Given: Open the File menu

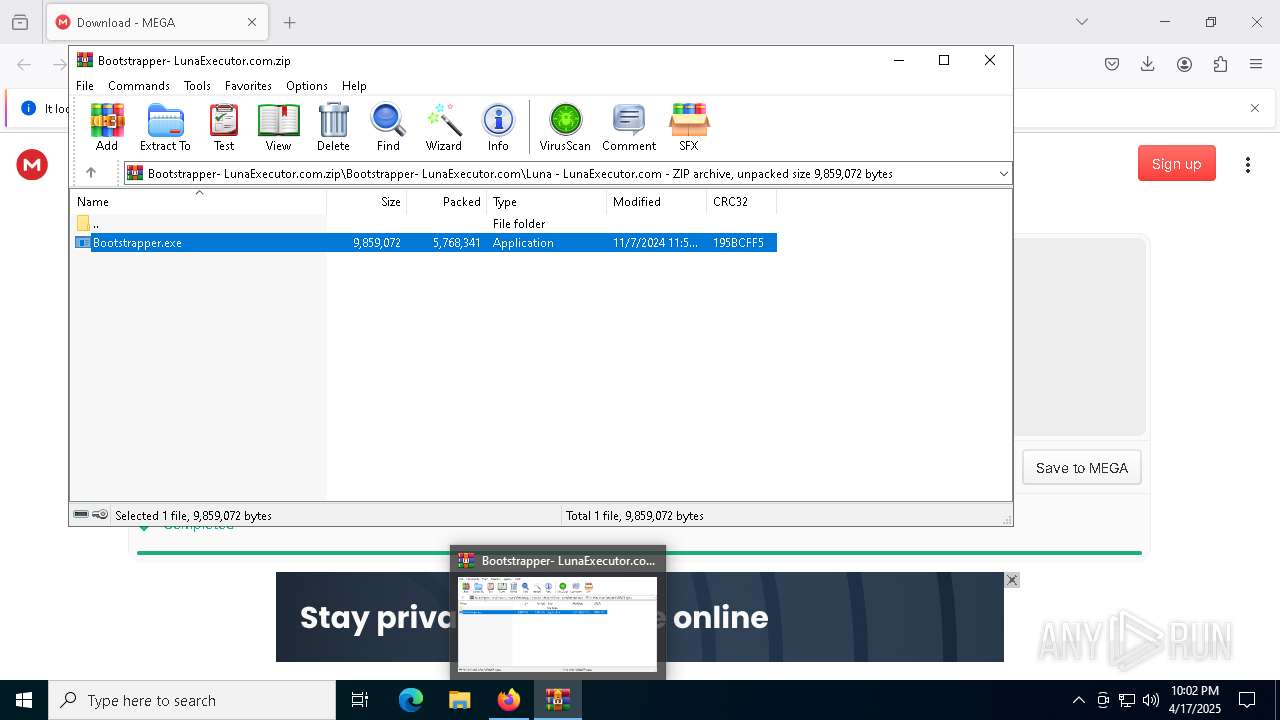Looking at the screenshot, I should point(85,86).
